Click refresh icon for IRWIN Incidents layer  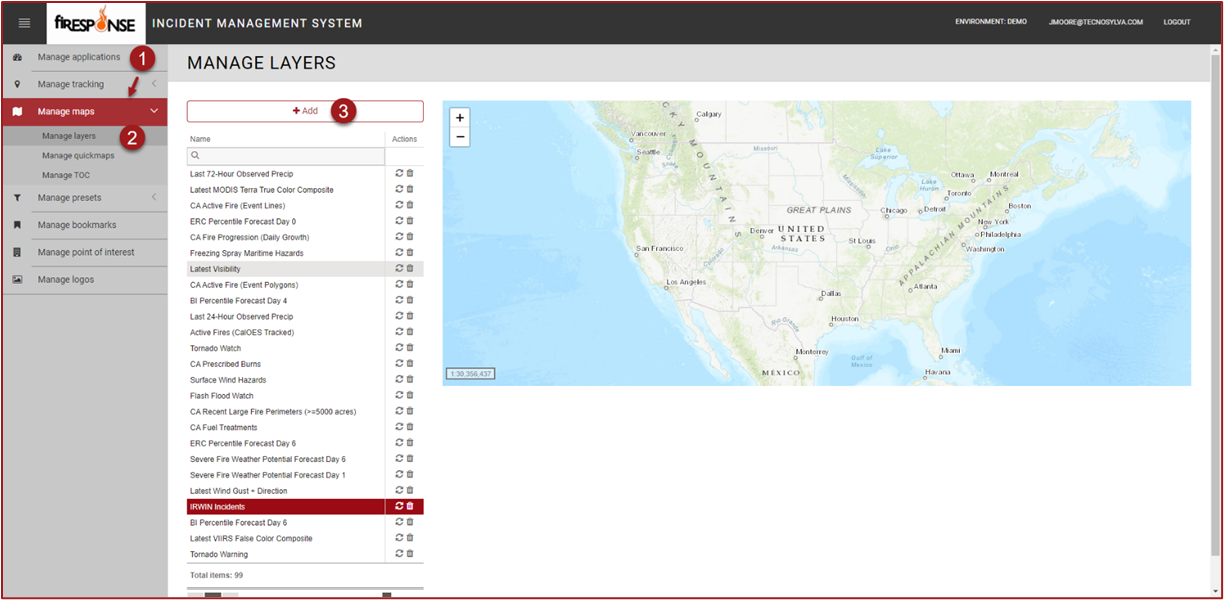click(x=399, y=506)
